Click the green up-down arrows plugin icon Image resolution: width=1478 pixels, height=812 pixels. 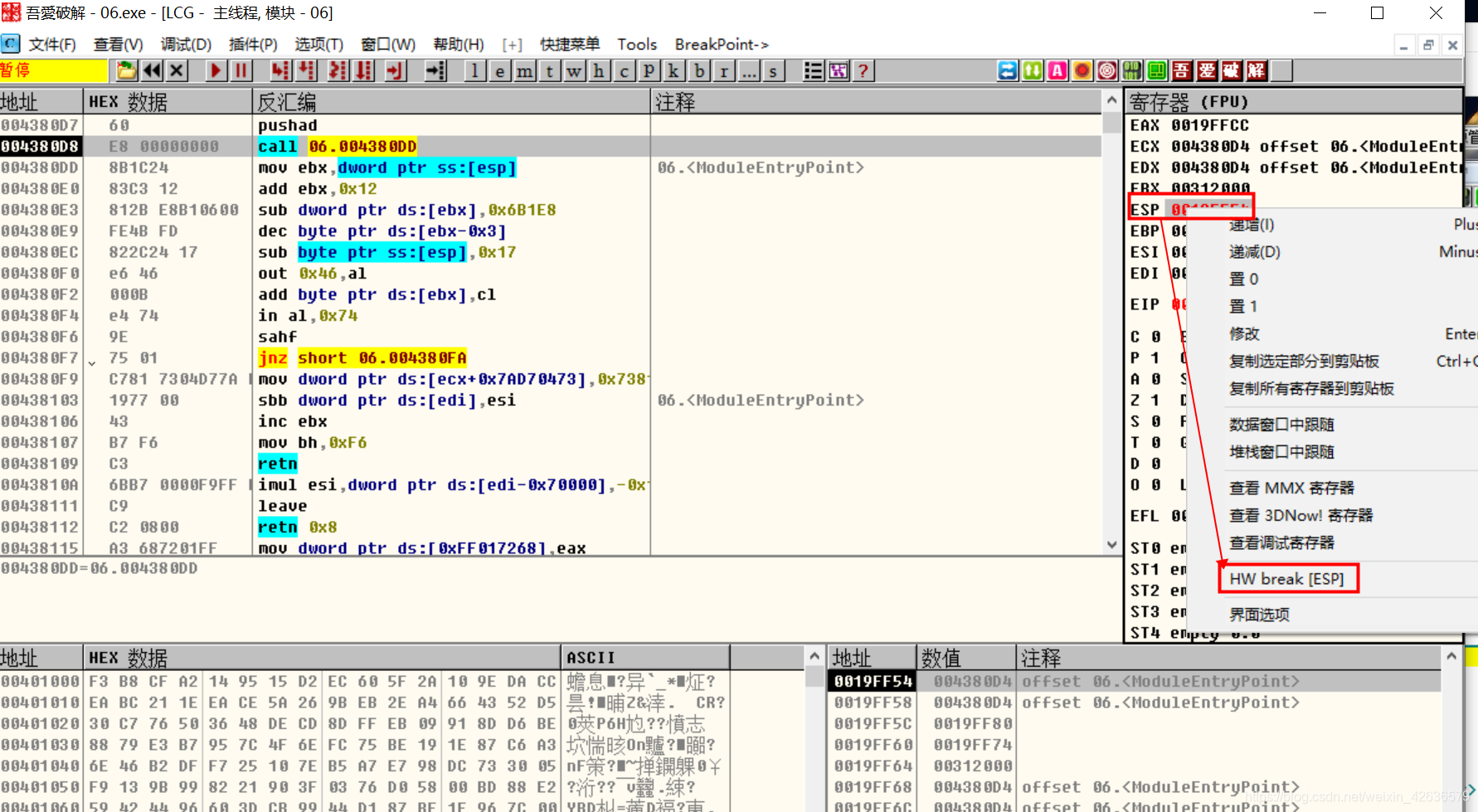1033,71
